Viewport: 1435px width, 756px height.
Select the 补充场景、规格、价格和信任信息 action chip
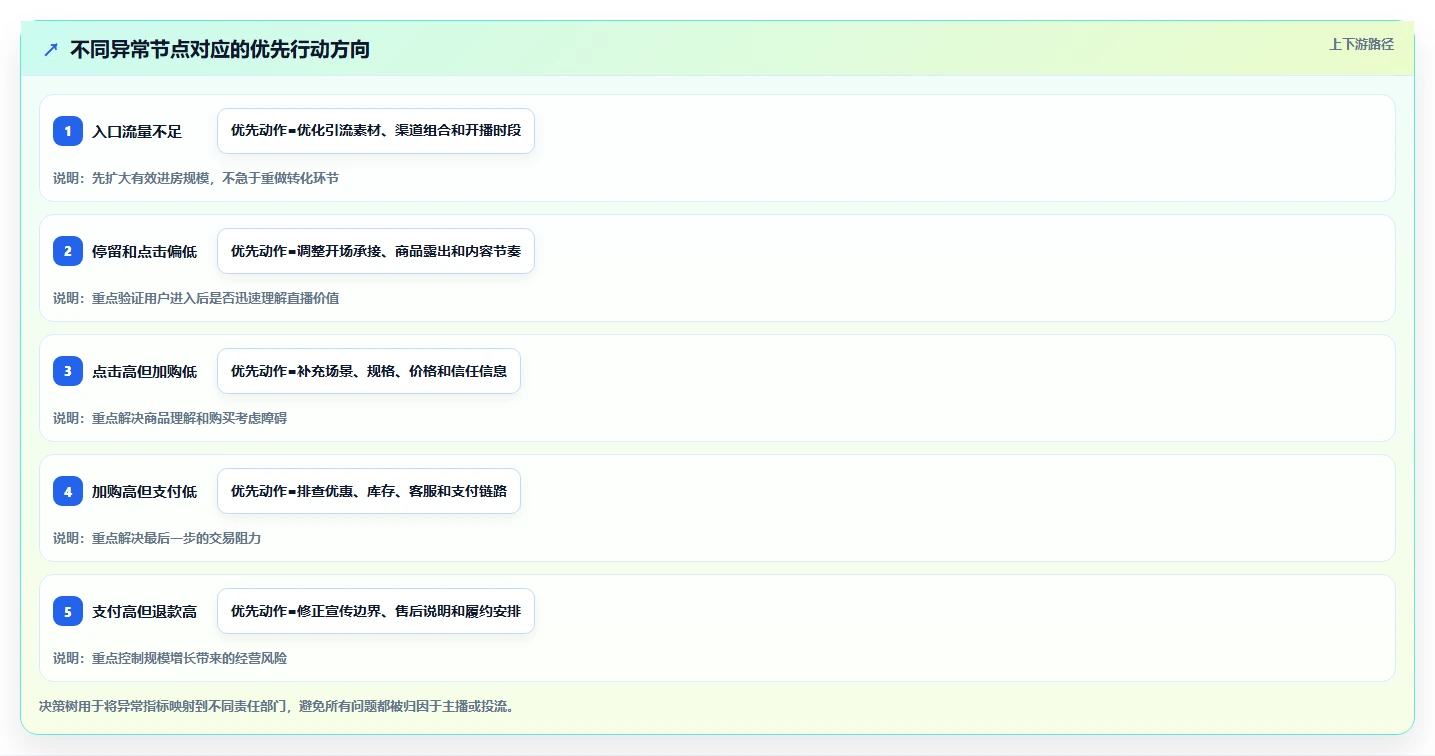point(369,371)
